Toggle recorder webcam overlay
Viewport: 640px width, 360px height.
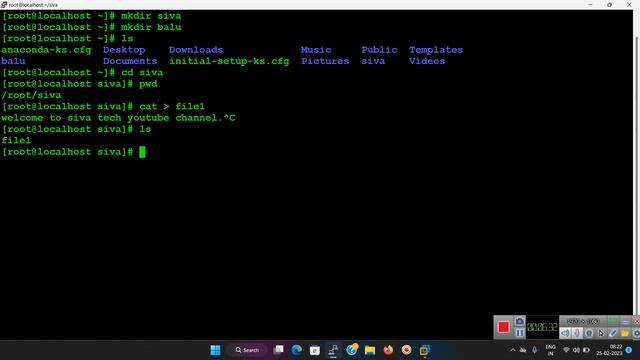(x=589, y=333)
